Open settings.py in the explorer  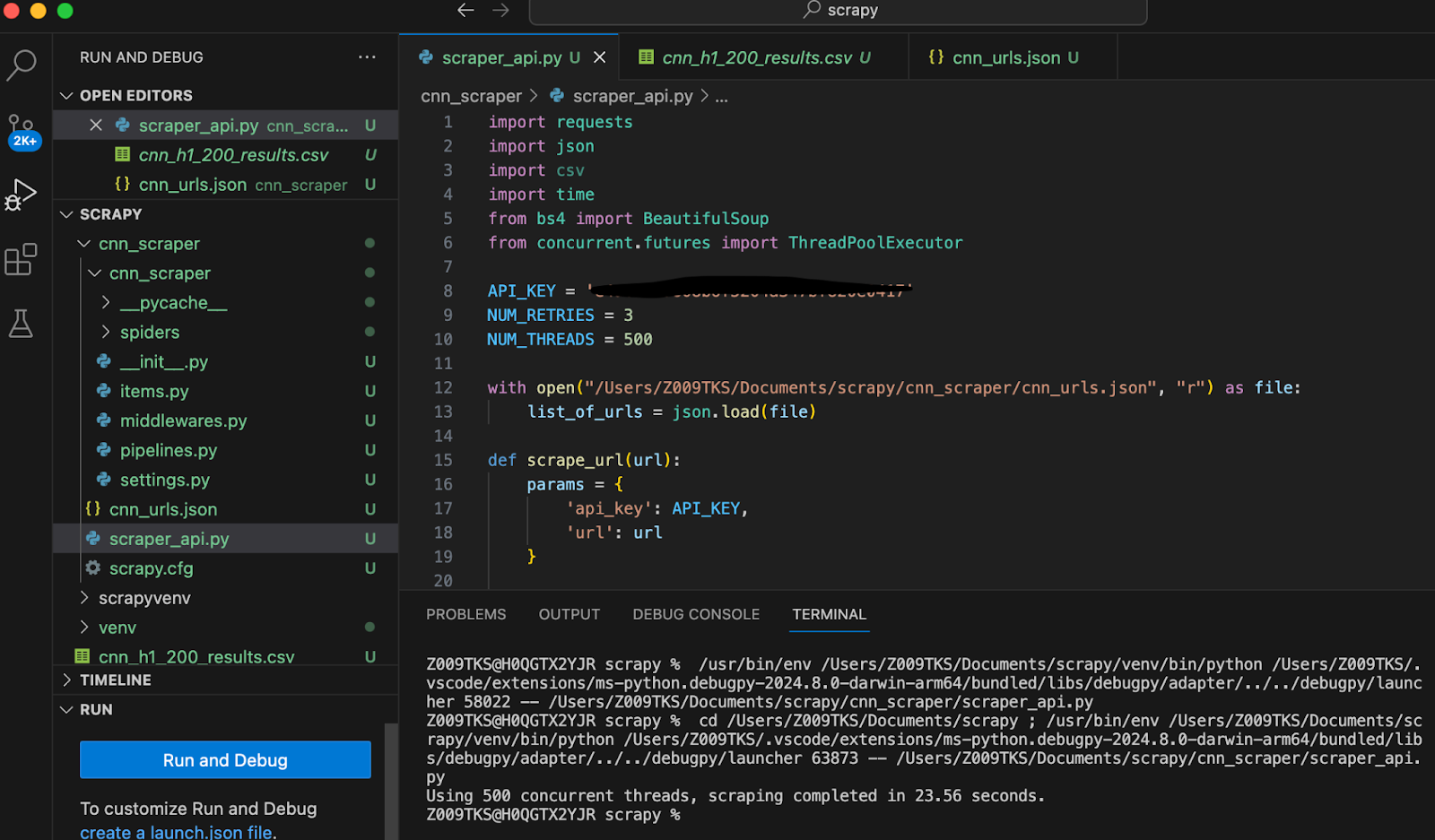point(226,481)
